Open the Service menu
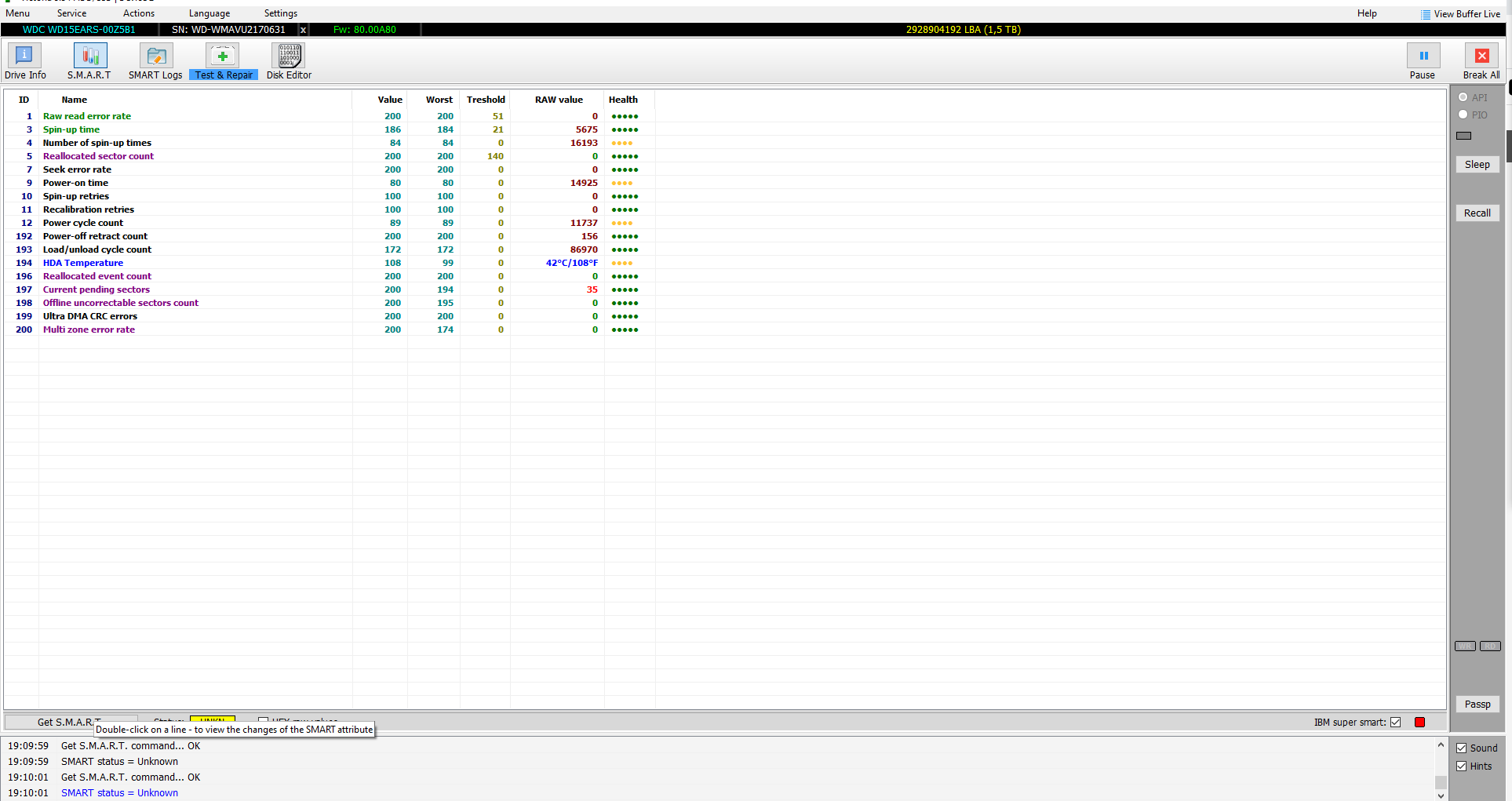 [x=71, y=13]
